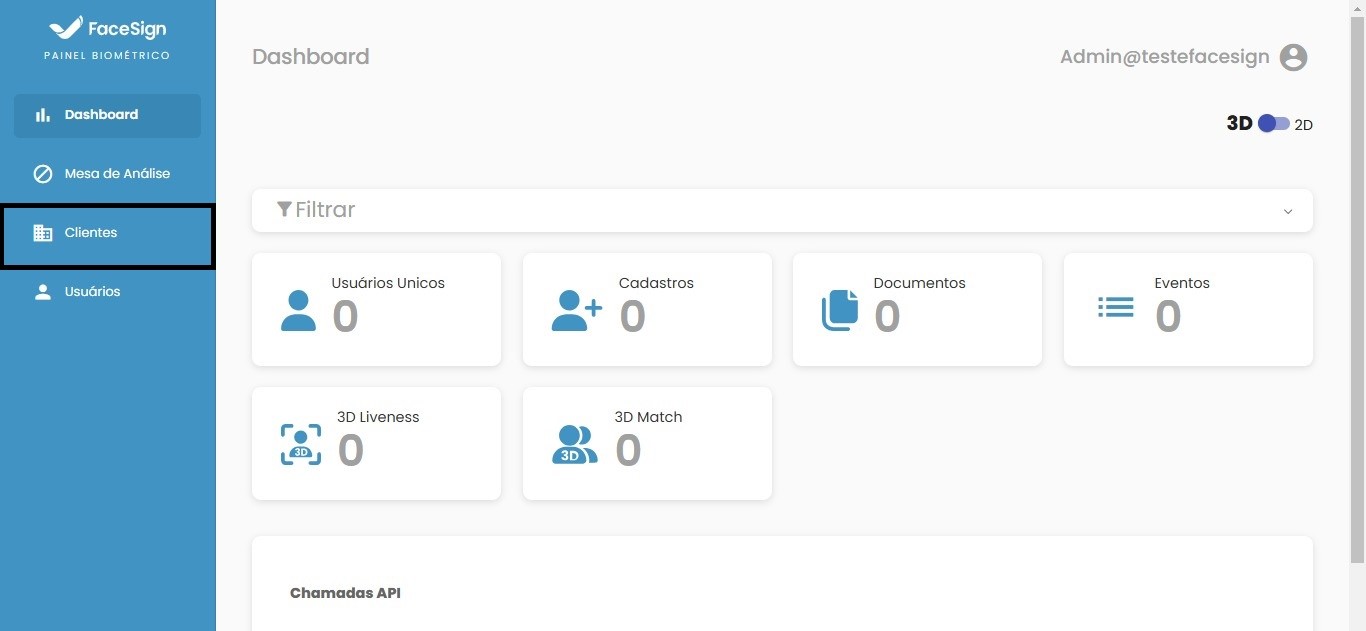Click the Admin@testefacesign account name
This screenshot has height=631, width=1366.
tap(1164, 57)
